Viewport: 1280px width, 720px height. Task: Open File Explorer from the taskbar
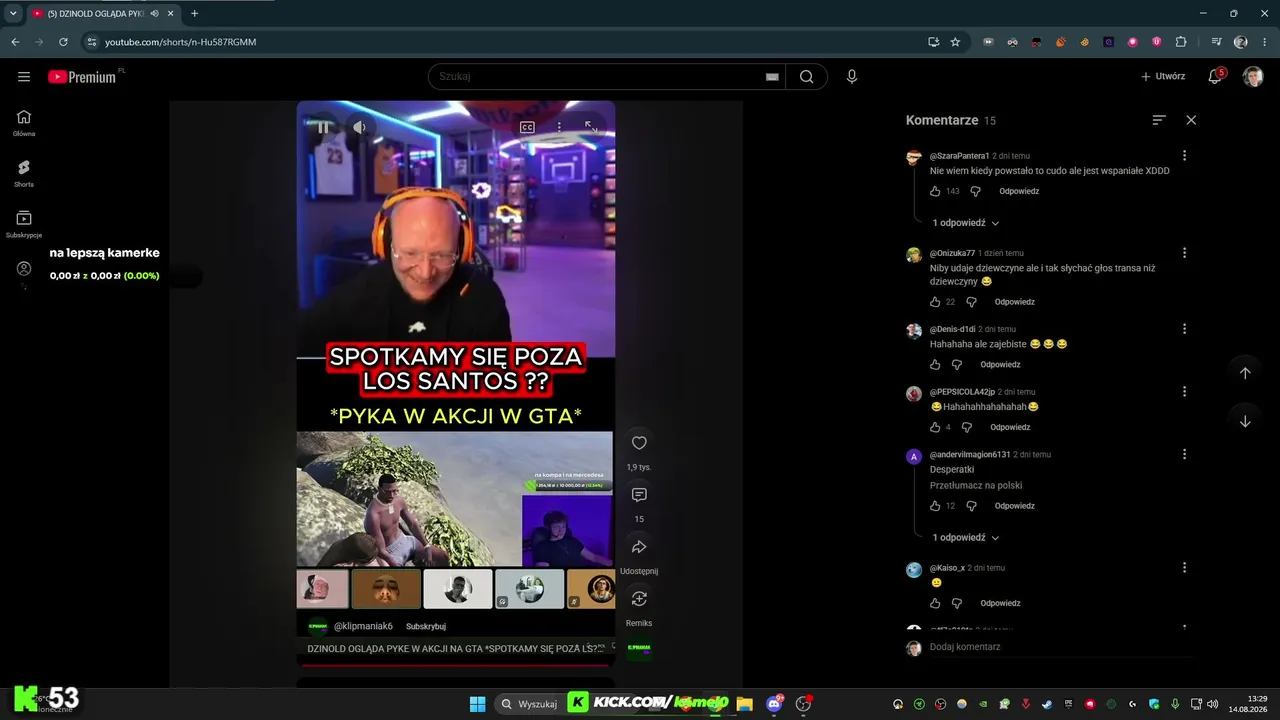744,704
